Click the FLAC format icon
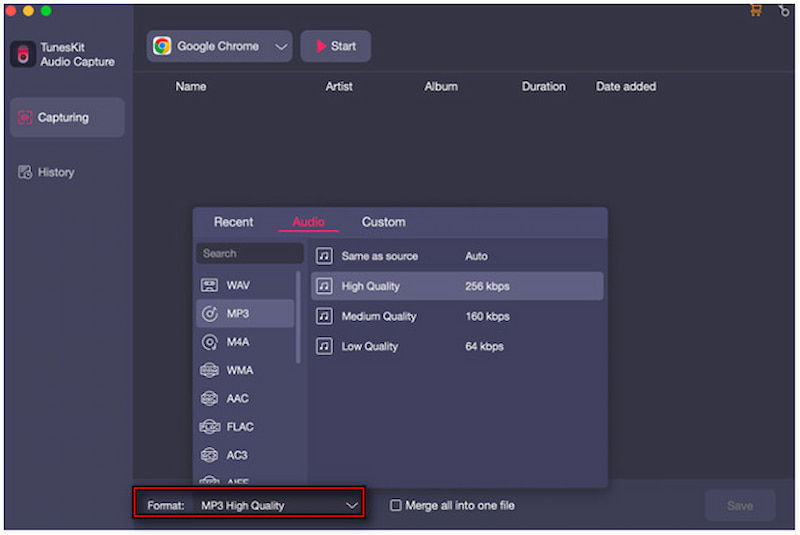The height and width of the screenshot is (535, 800). (x=210, y=427)
